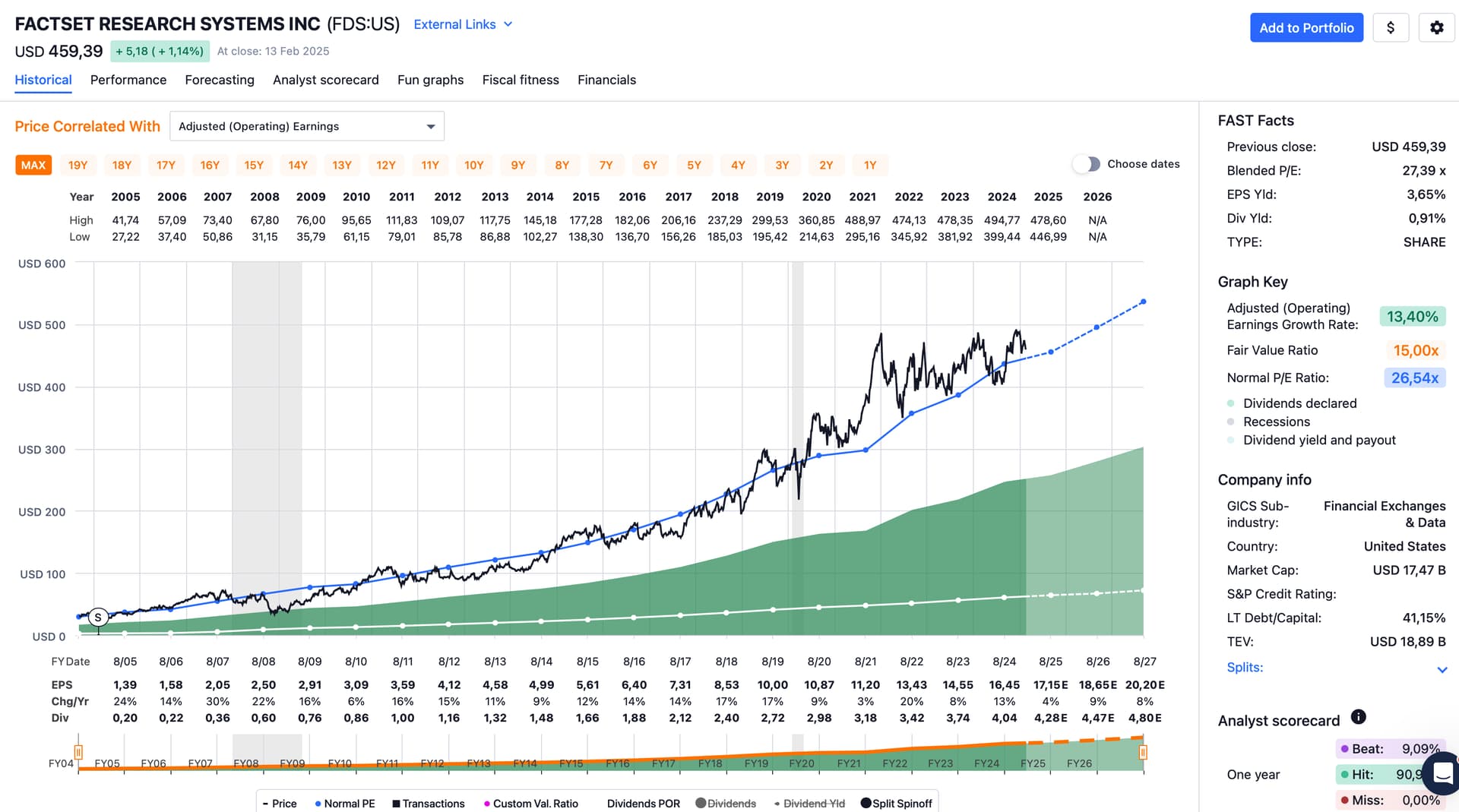Toggle Price series in legend
This screenshot has height=812, width=1459.
pos(279,804)
